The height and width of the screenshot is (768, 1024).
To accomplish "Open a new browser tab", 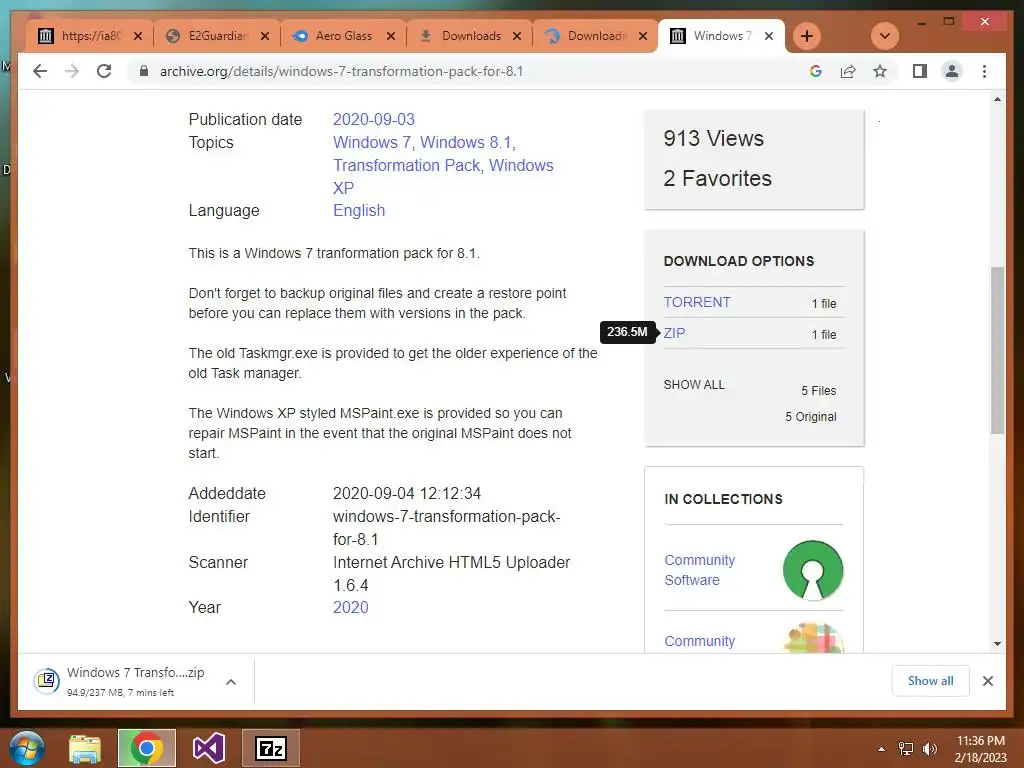I will tap(807, 36).
